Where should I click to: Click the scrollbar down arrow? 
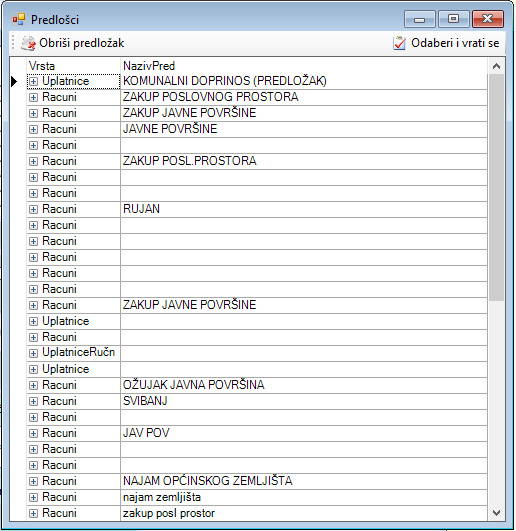pyautogui.click(x=496, y=513)
